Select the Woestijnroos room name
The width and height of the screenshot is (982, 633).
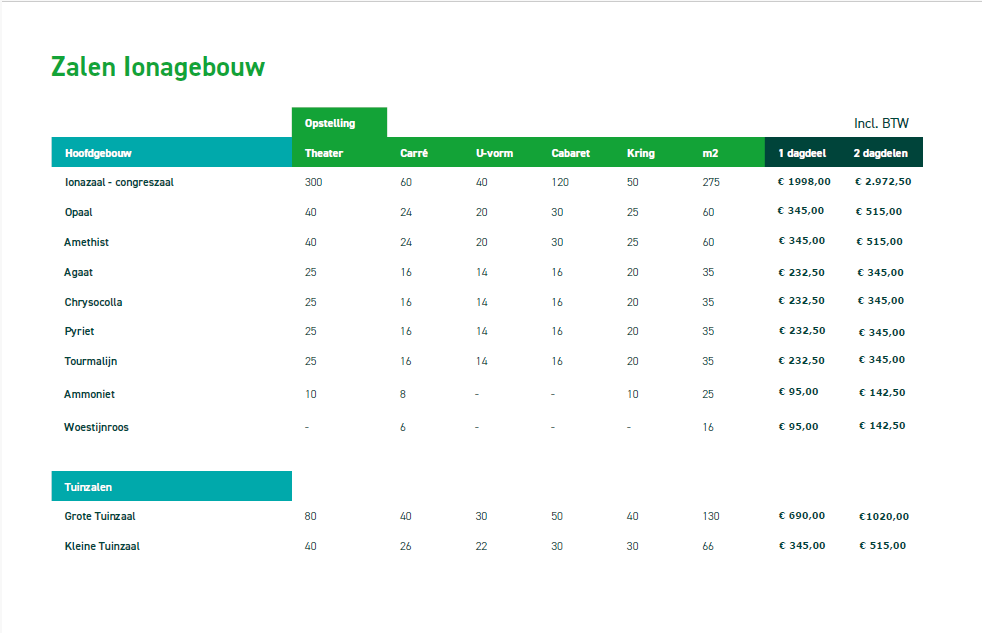click(96, 427)
